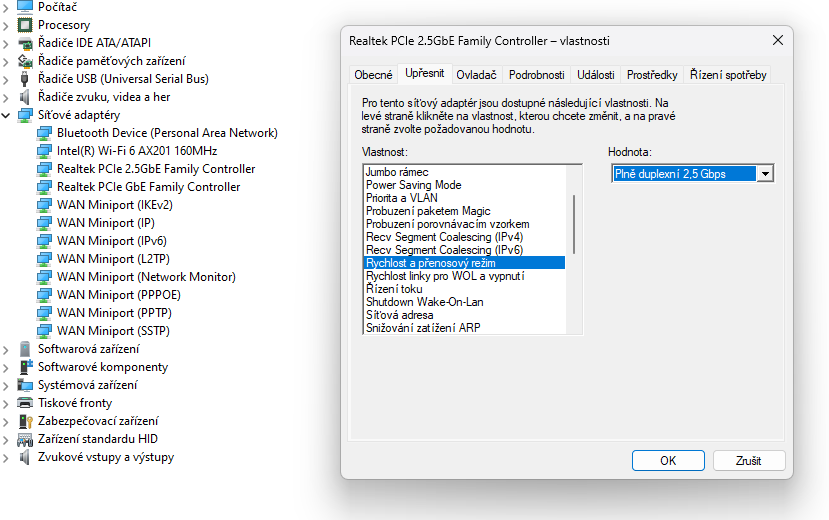
Task: Open the Řízení spotřeby tab
Action: (728, 75)
